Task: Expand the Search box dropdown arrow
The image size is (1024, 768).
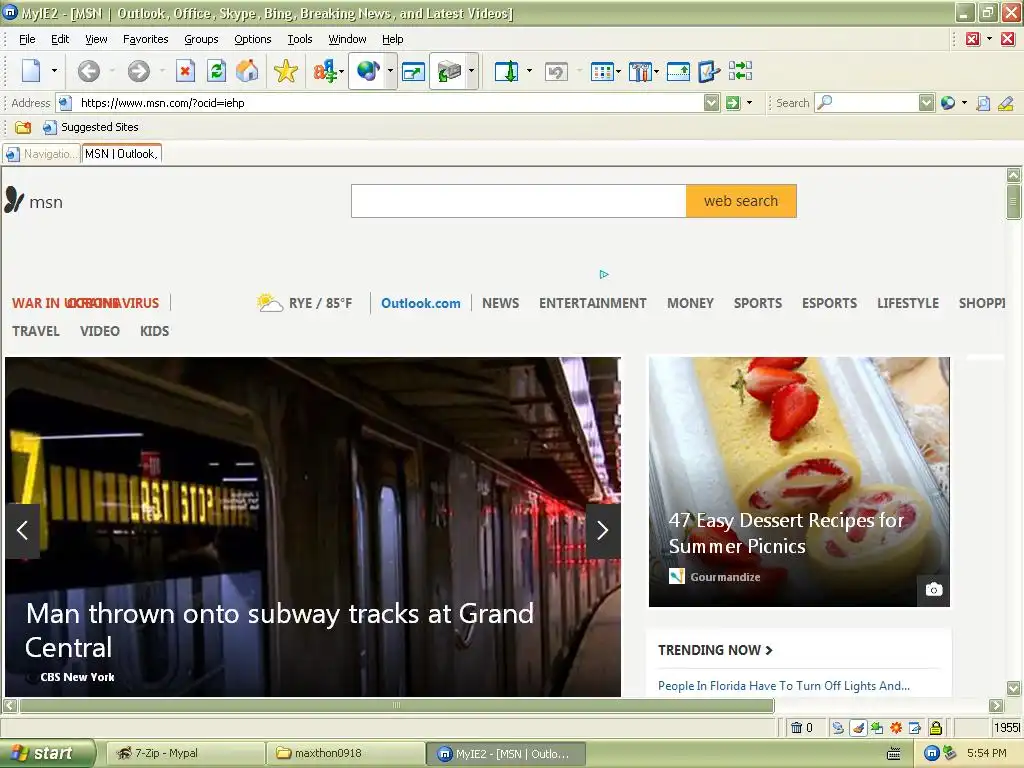Action: 926,103
